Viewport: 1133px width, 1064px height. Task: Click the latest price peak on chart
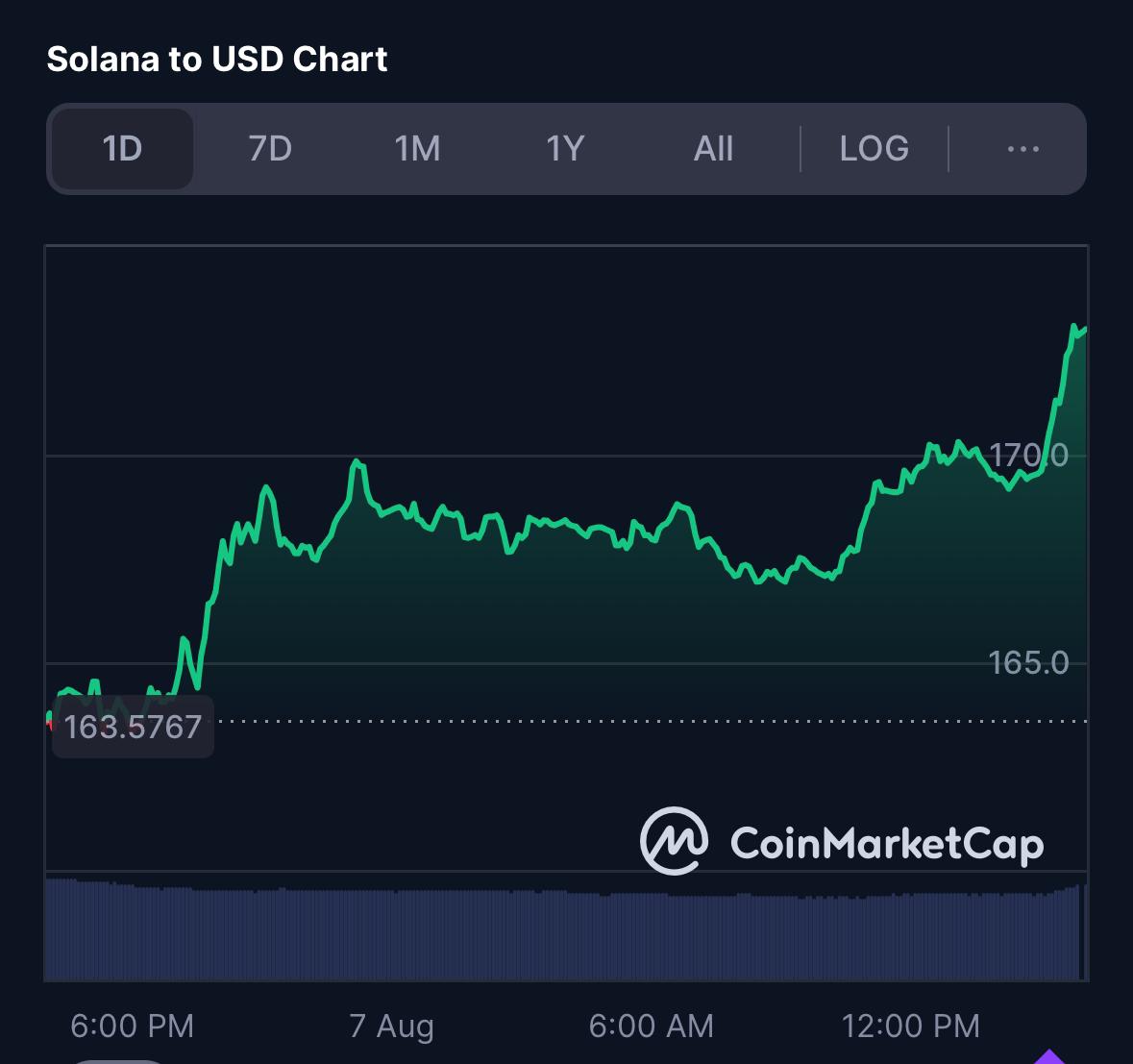point(1074,327)
